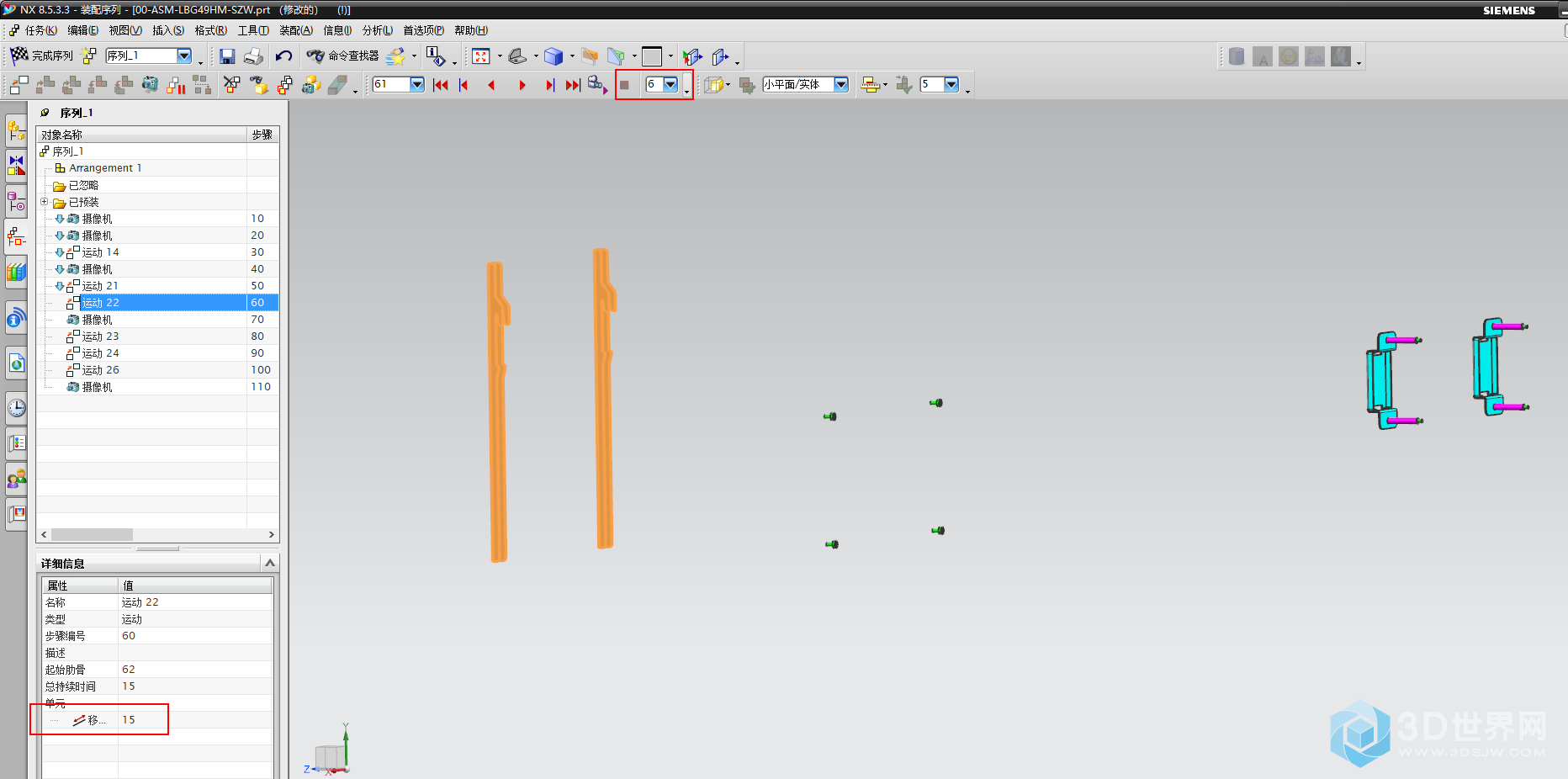This screenshot has width=1568, height=779.
Task: Open the 插入(S) menu
Action: [168, 30]
